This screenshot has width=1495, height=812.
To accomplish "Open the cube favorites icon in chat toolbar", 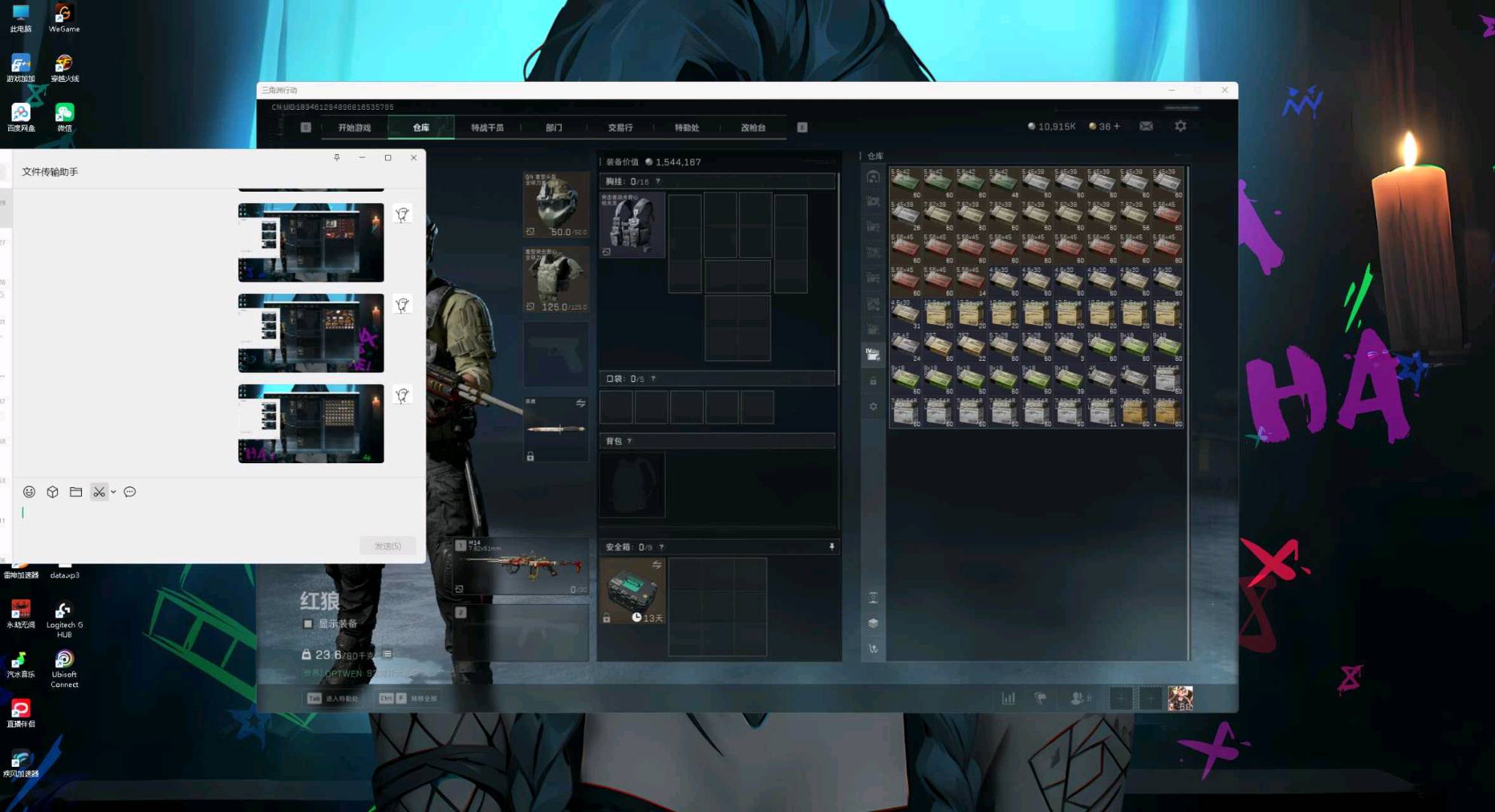I will pyautogui.click(x=53, y=492).
